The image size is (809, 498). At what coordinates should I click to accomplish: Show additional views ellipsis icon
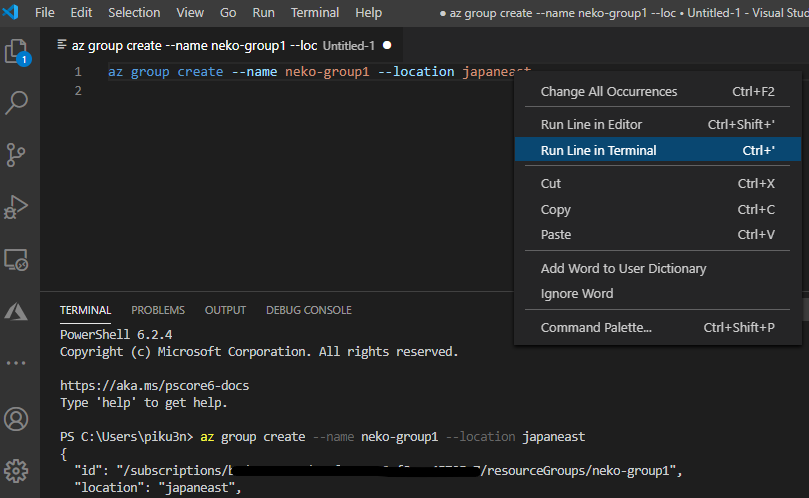16,363
